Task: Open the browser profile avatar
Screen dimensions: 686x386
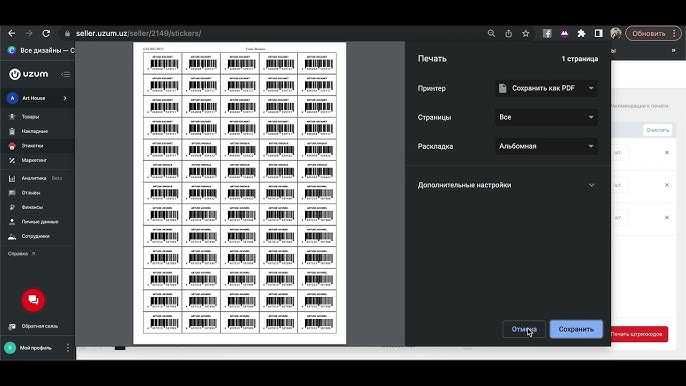Action: pos(616,33)
